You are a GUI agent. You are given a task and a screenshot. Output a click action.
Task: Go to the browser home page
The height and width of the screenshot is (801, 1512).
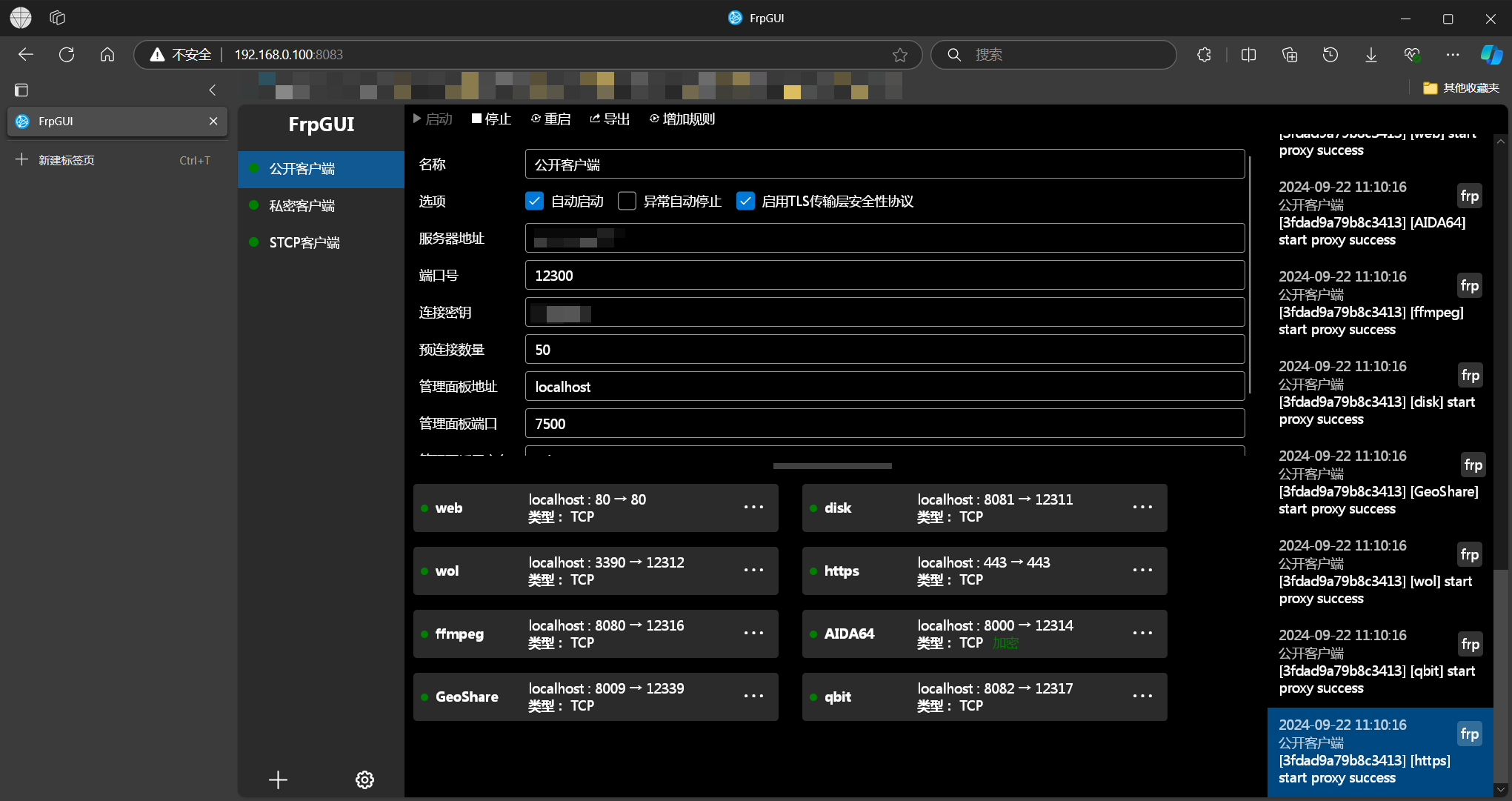coord(107,54)
